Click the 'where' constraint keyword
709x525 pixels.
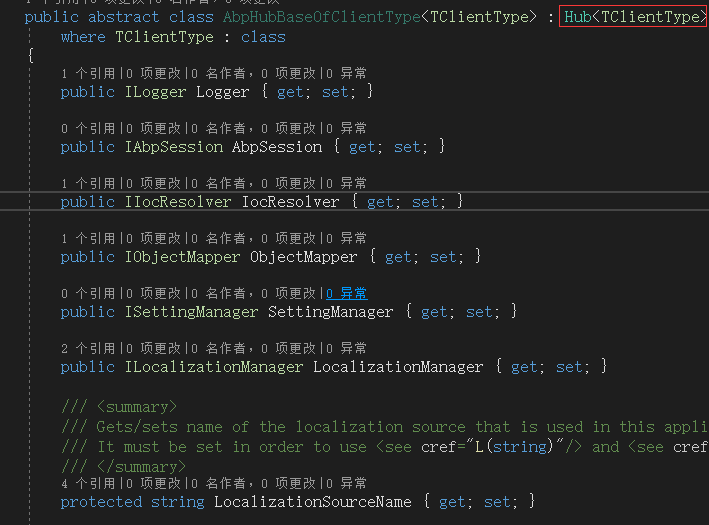tap(83, 37)
